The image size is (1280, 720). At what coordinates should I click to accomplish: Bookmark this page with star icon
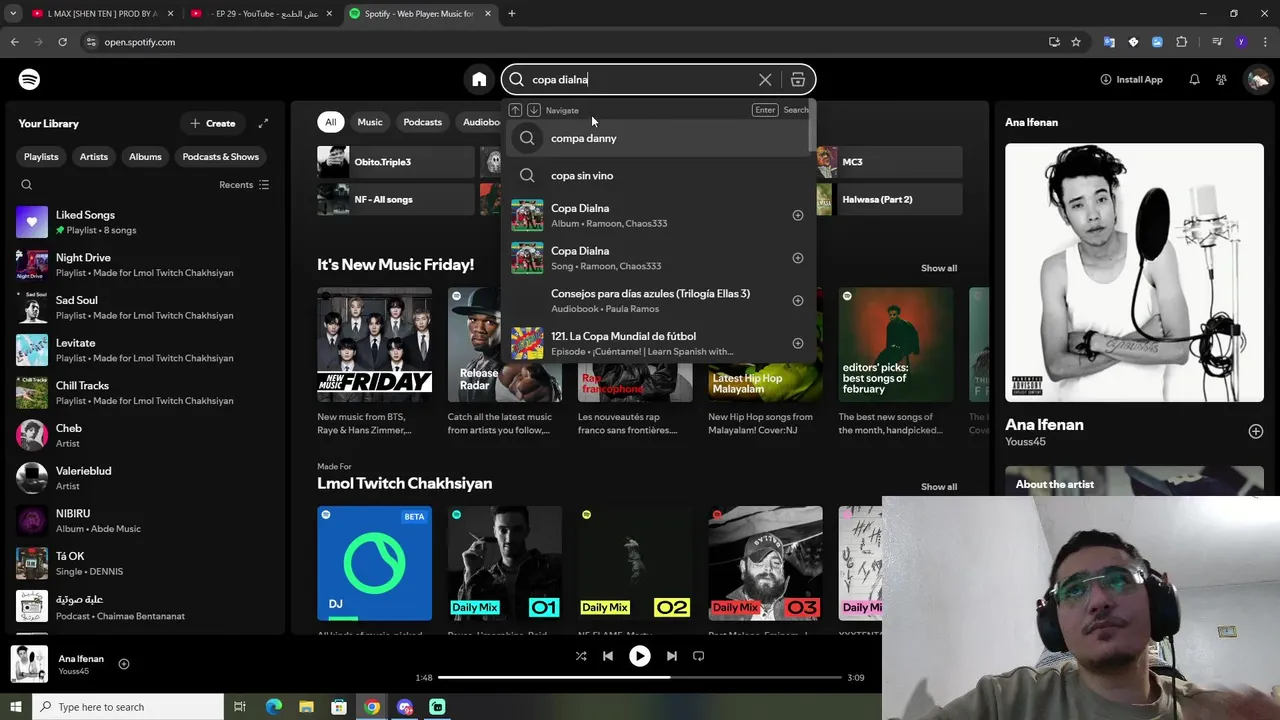[x=1076, y=42]
